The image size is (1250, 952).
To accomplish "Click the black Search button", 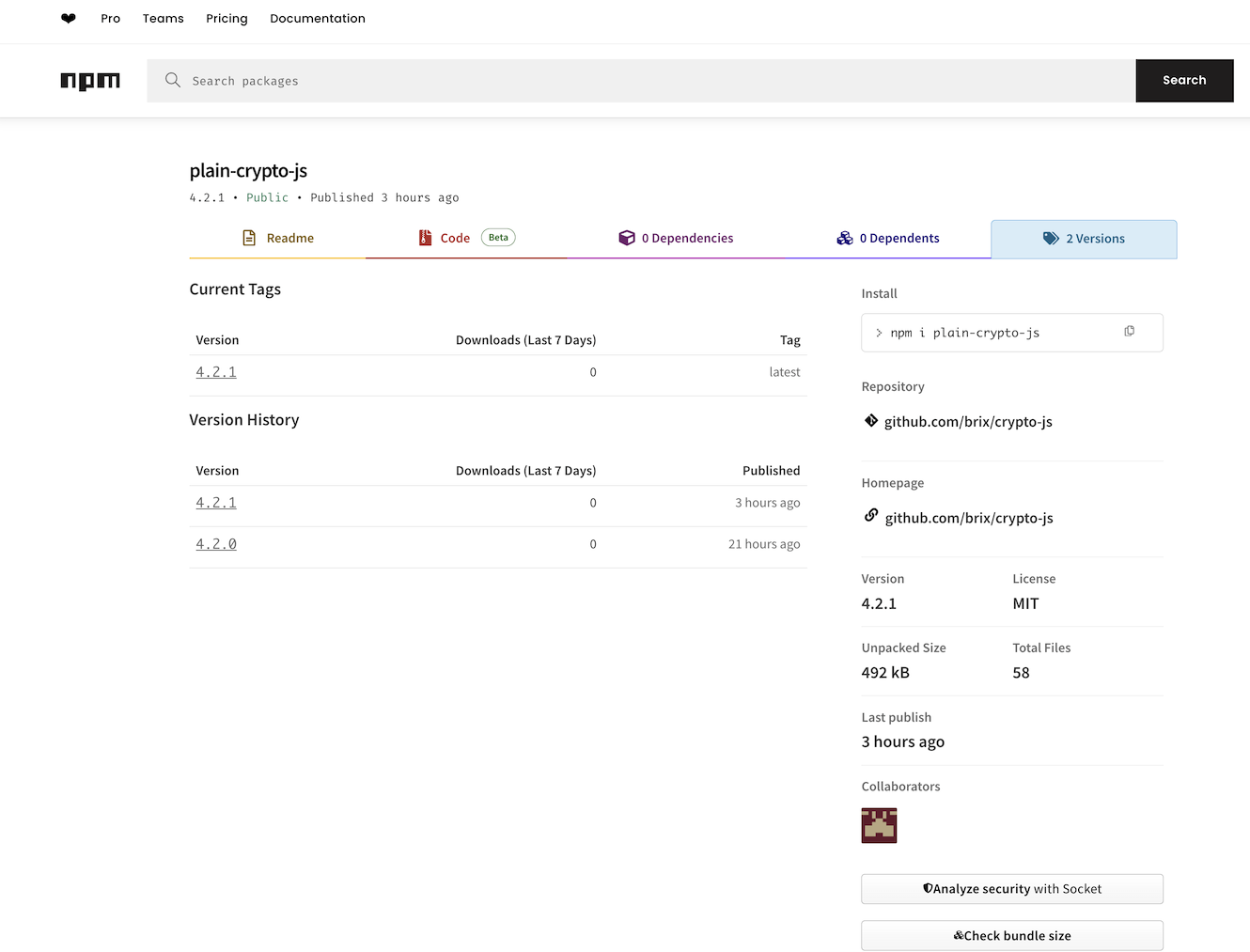I will (1184, 81).
